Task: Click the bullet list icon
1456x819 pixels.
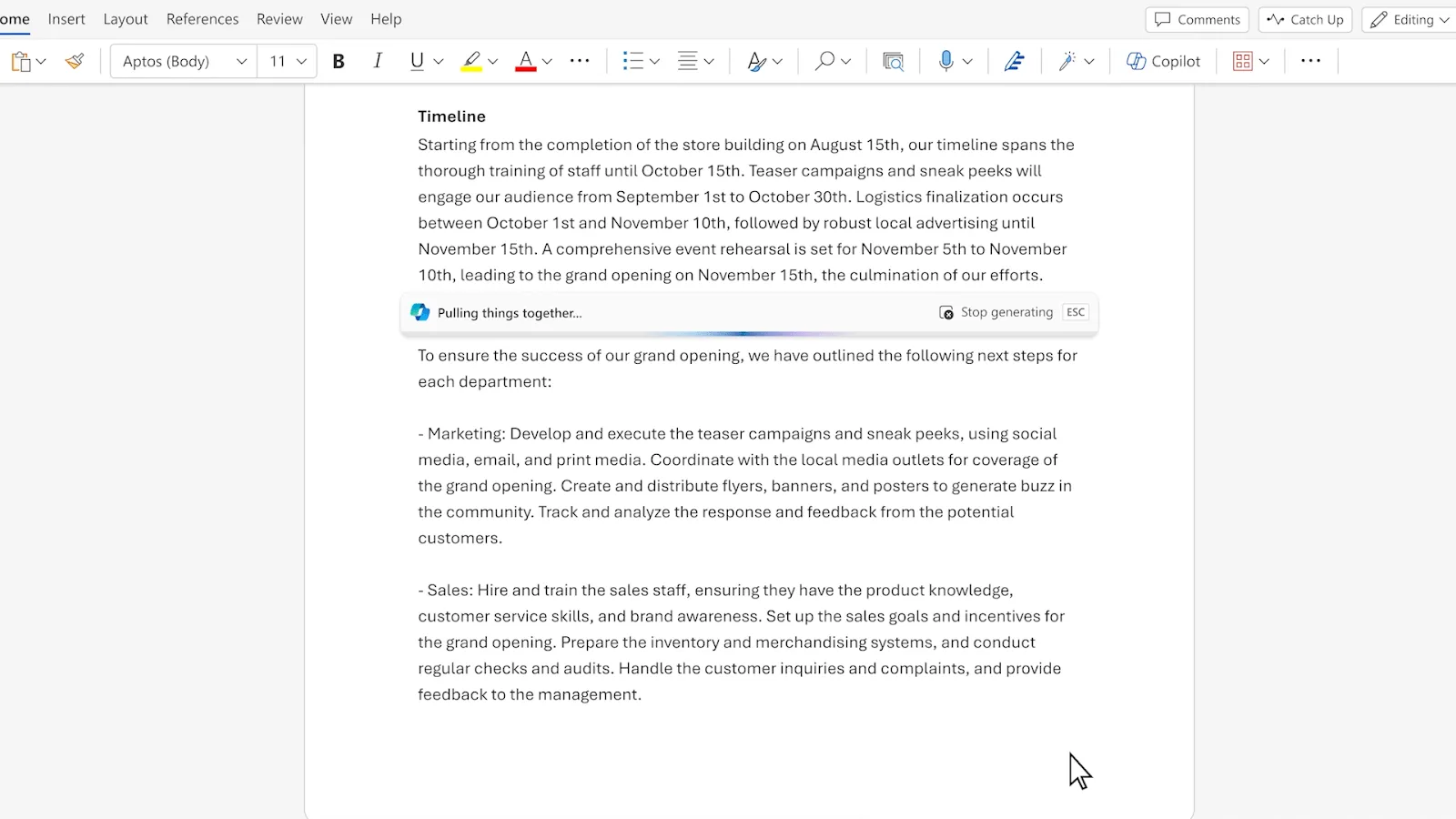Action: click(x=633, y=61)
